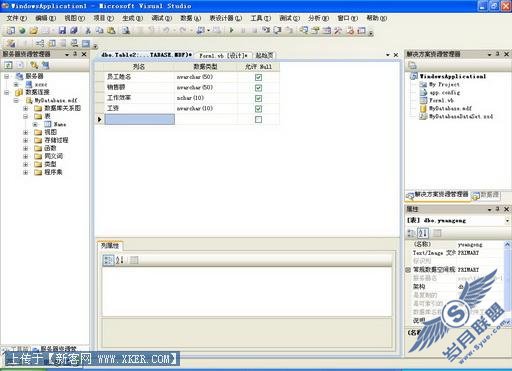This screenshot has height=371, width=512.
Task: Click the Properties panel scroll up arrow
Action: tap(507, 244)
